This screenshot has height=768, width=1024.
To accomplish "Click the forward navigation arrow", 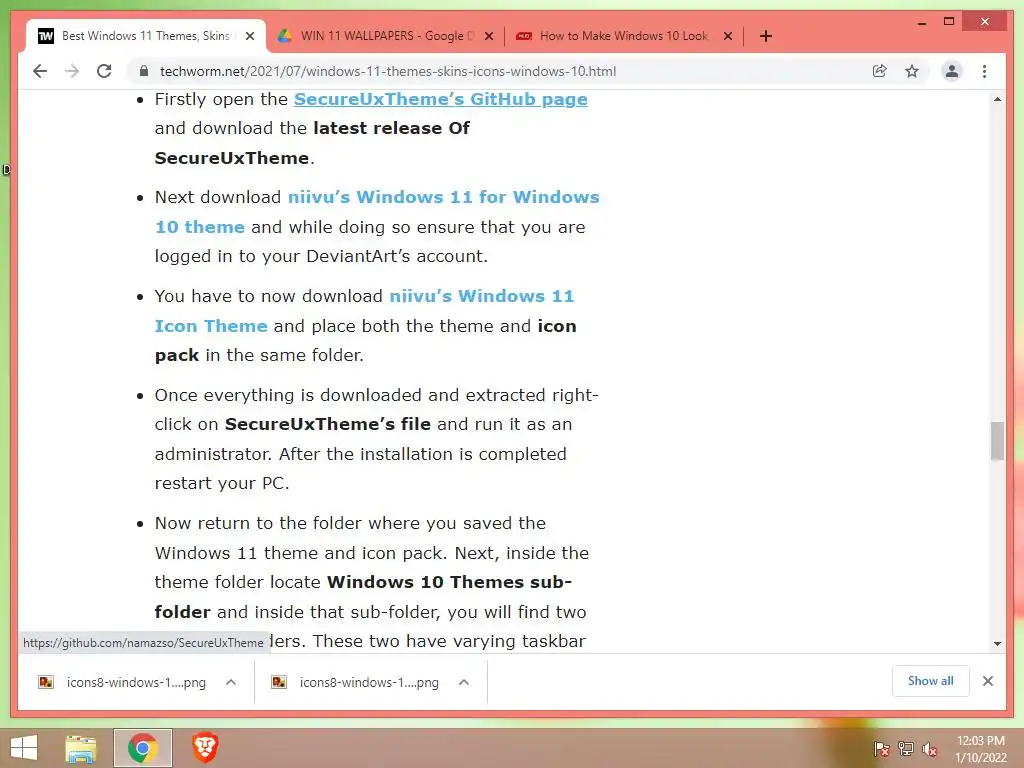I will [72, 71].
